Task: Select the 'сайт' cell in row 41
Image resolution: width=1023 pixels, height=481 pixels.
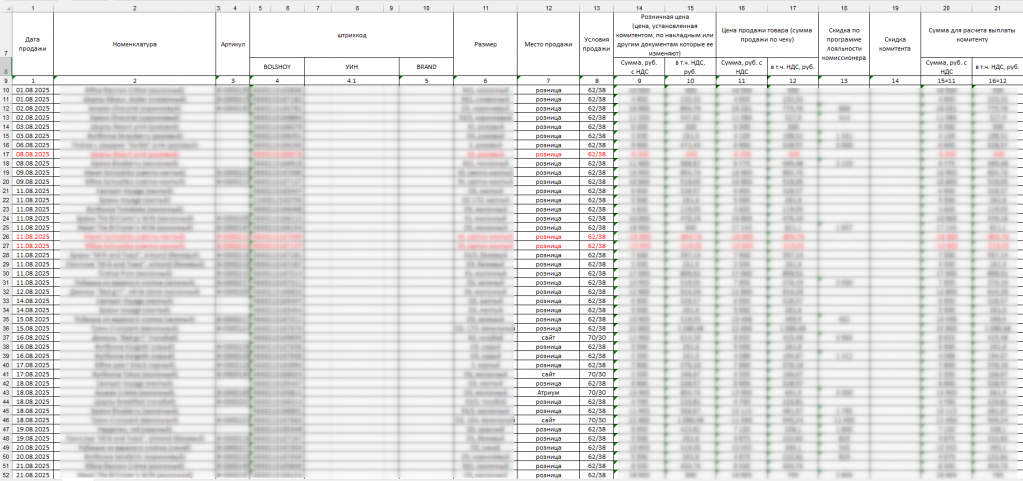Action: click(x=548, y=375)
